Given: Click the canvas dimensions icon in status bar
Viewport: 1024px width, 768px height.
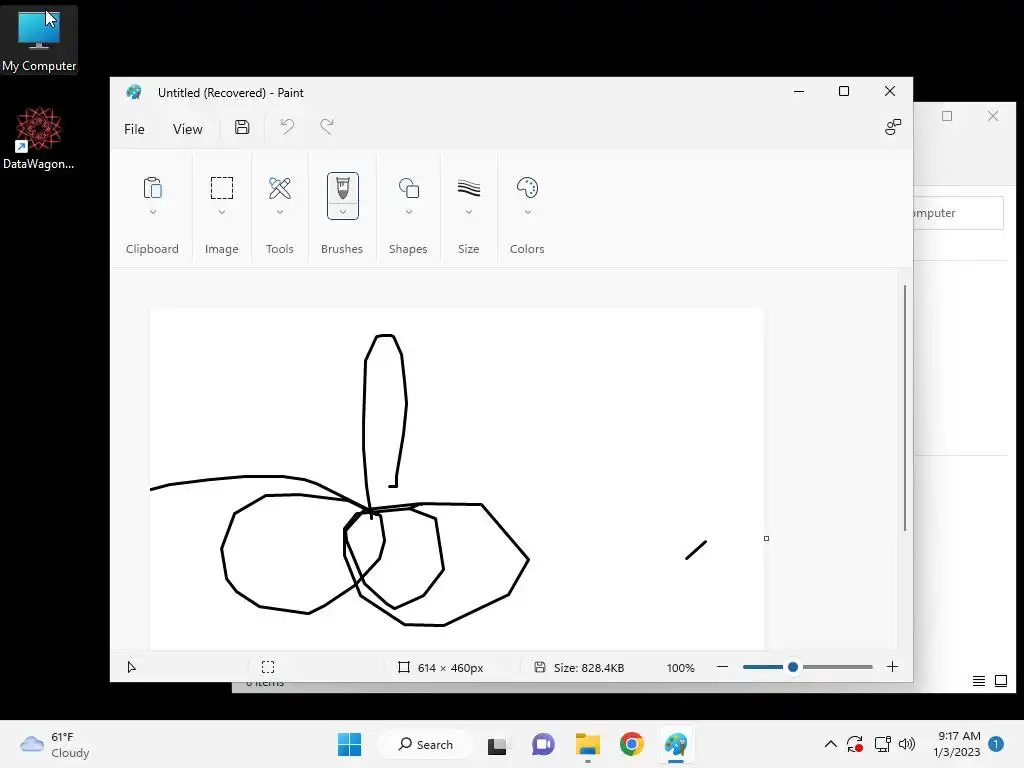Looking at the screenshot, I should [404, 667].
